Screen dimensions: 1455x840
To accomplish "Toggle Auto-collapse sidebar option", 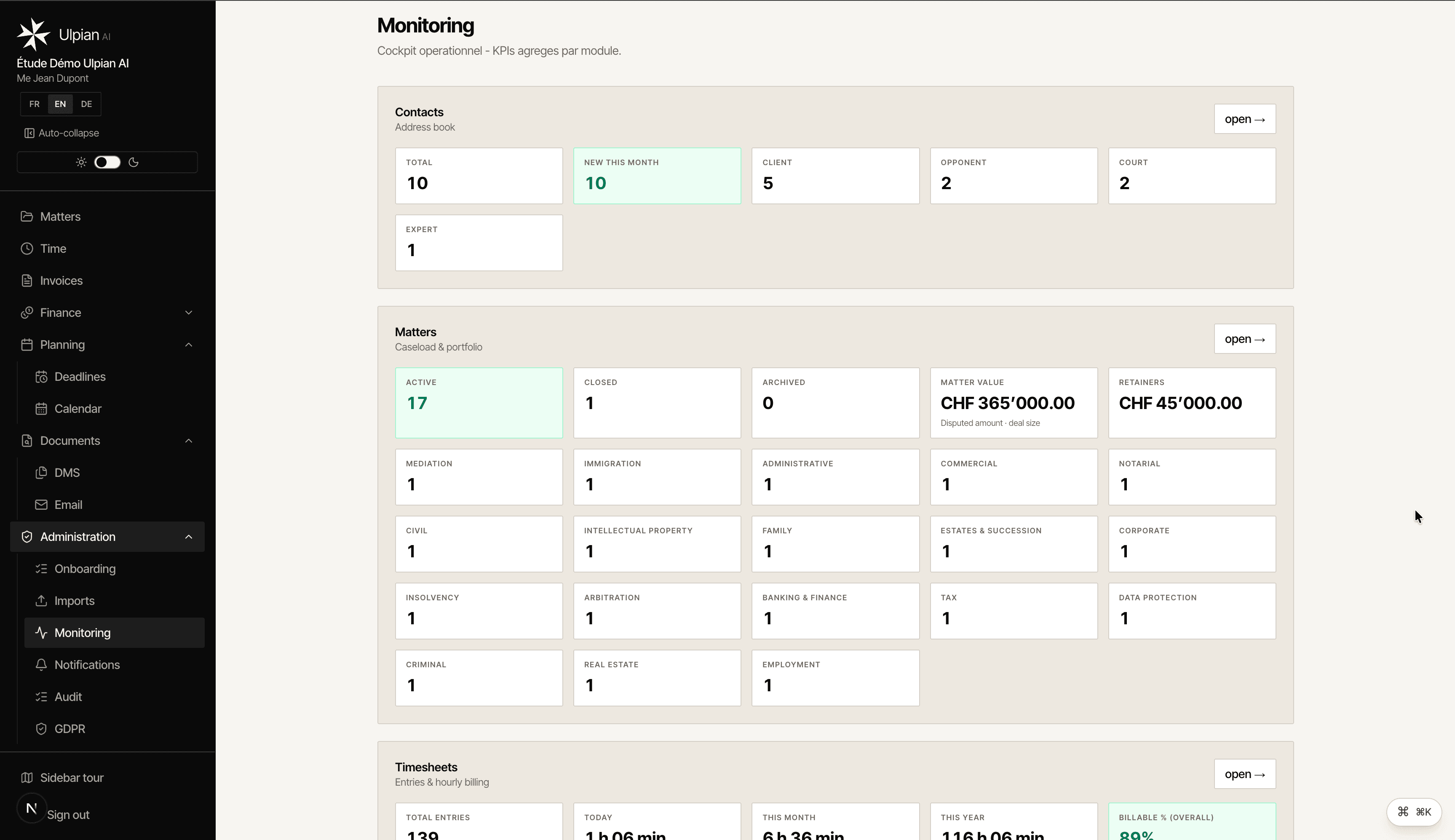I will click(x=62, y=133).
